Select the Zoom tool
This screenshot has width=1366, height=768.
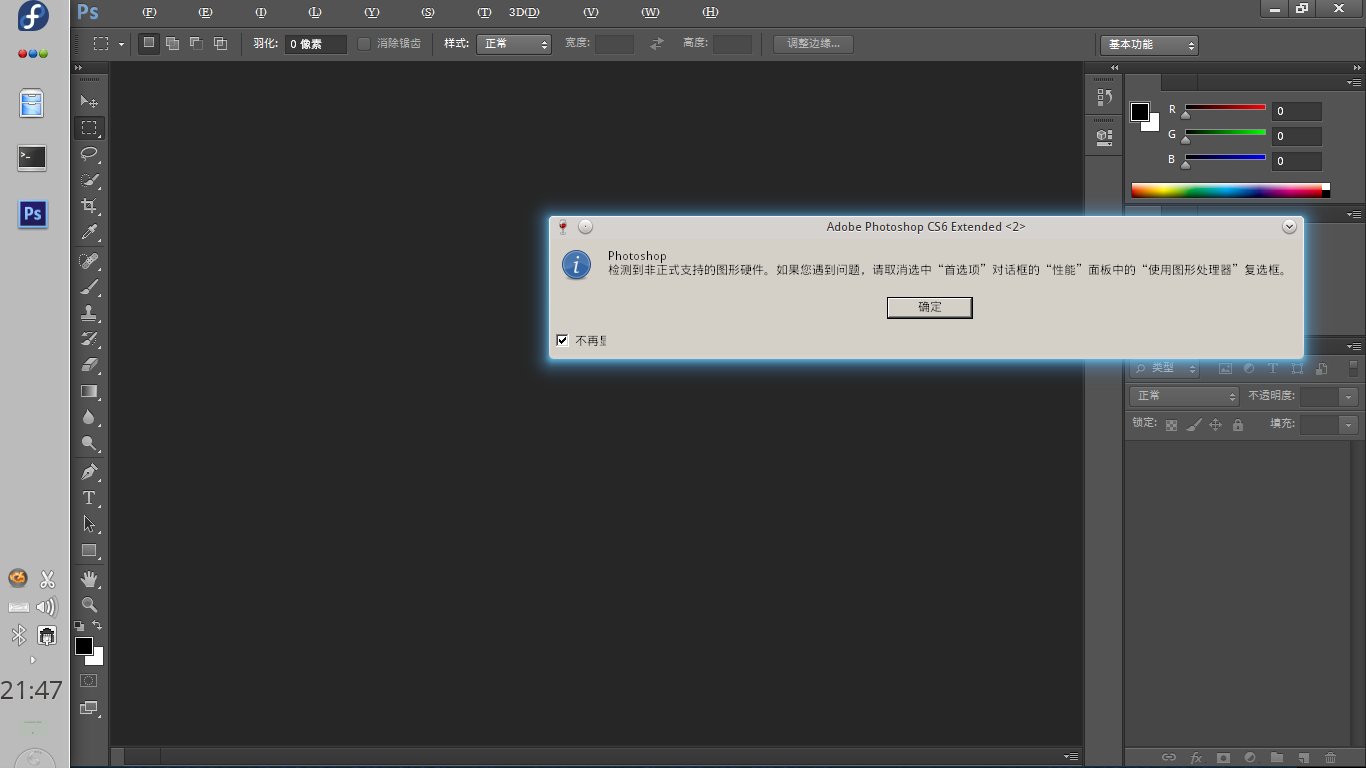pos(89,605)
